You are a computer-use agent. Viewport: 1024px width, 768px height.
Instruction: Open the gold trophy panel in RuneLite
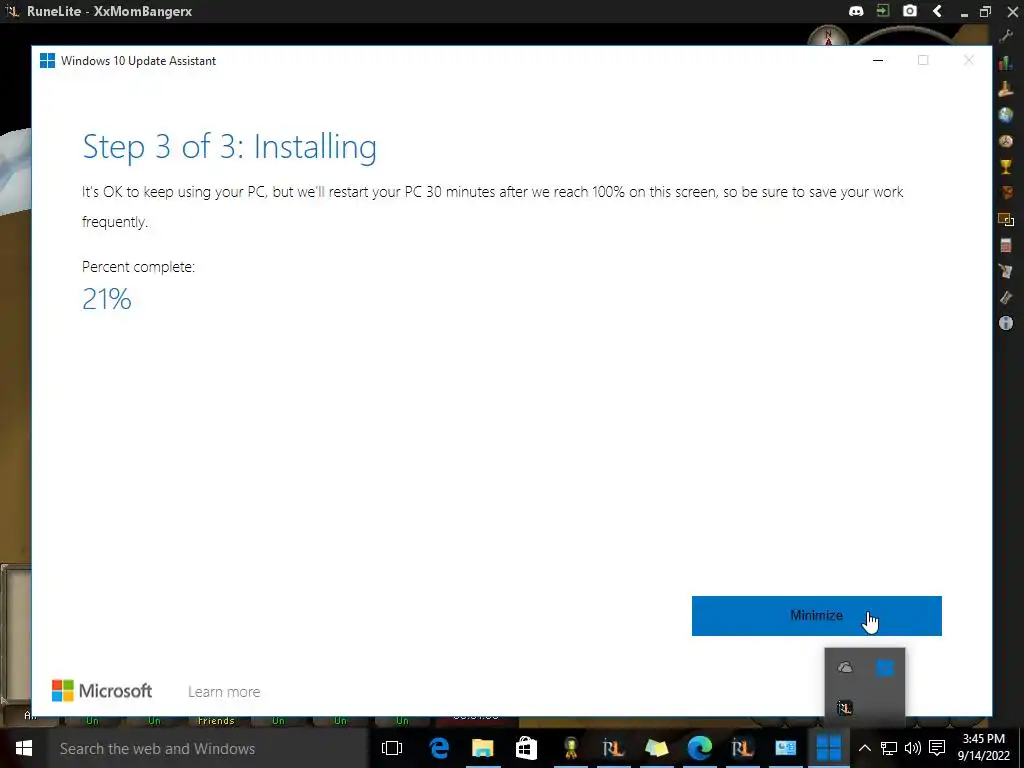(x=1006, y=167)
